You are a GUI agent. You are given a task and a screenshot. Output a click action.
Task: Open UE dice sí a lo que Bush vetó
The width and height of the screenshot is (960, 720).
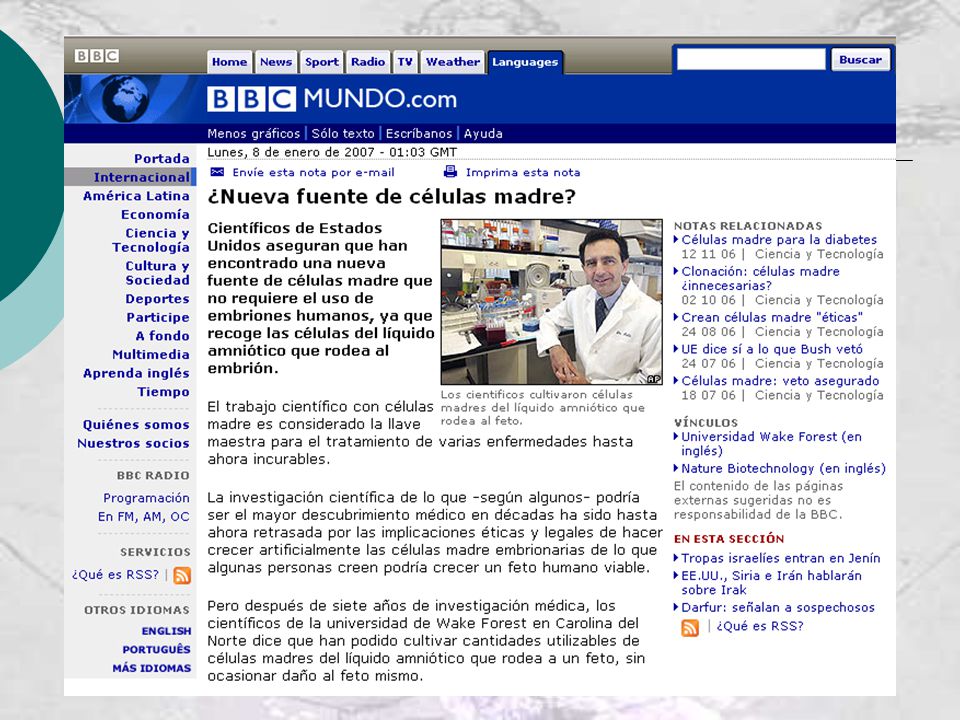tap(771, 349)
